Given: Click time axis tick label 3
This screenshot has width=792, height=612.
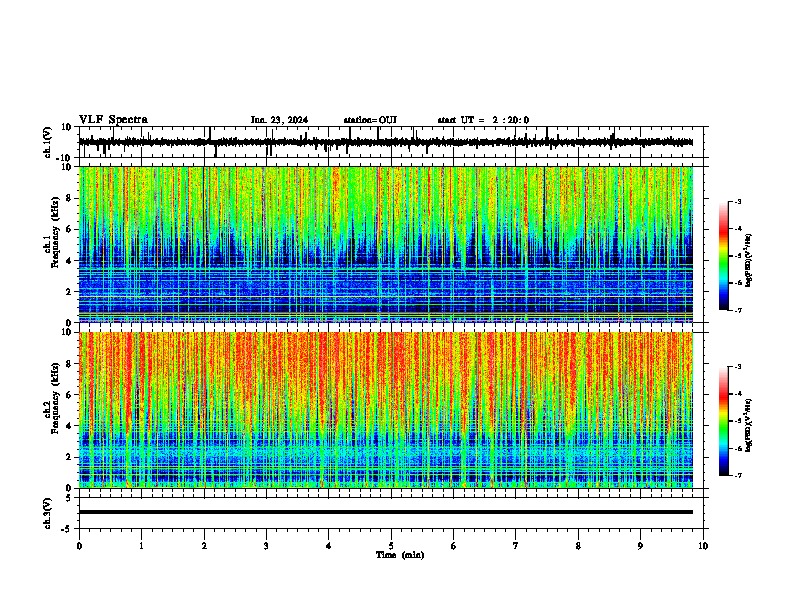Looking at the screenshot, I should point(266,546).
